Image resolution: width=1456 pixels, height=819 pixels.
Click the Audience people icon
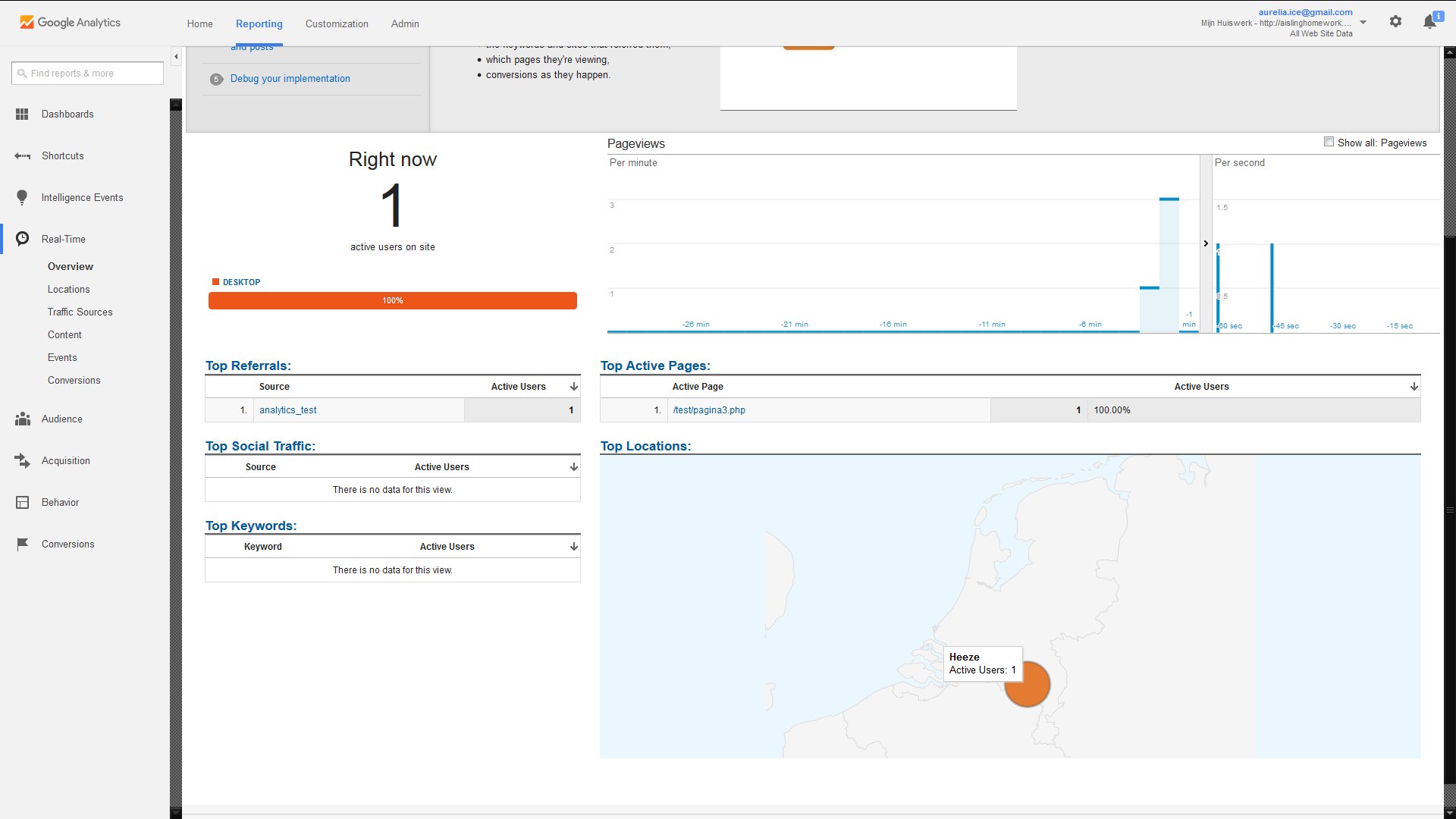23,419
